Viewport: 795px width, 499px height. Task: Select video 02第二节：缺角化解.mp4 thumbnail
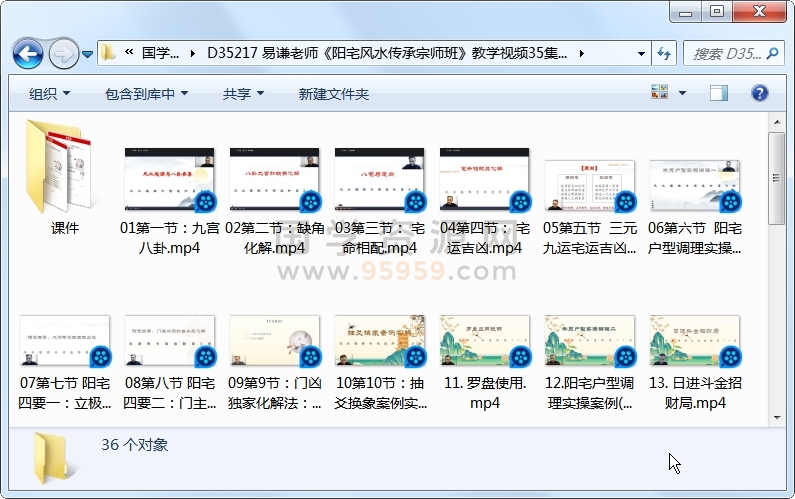274,179
